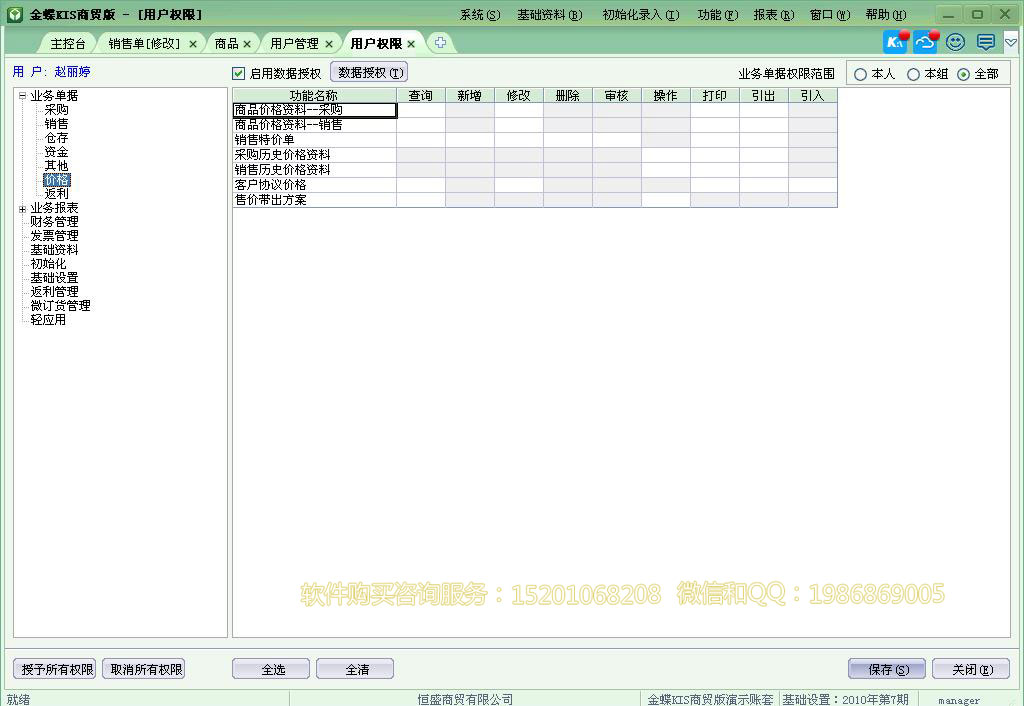The height and width of the screenshot is (706, 1024).
Task: Expand the 业务报表 tree node
Action: click(22, 208)
